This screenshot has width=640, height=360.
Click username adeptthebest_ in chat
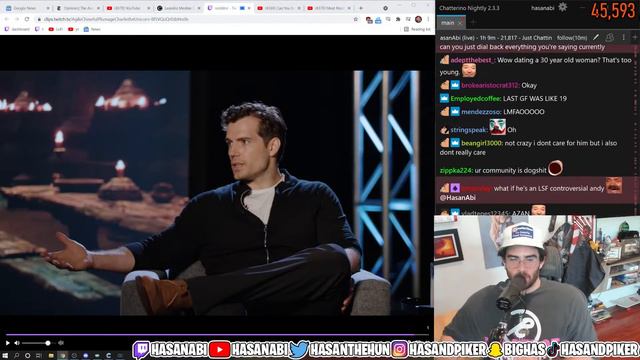(472, 60)
